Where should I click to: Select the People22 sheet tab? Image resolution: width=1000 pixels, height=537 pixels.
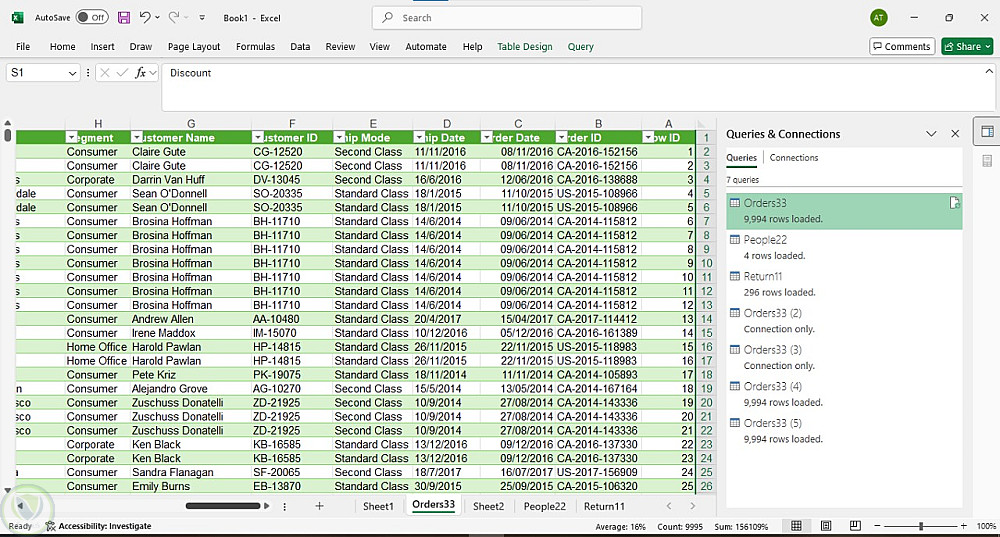544,506
